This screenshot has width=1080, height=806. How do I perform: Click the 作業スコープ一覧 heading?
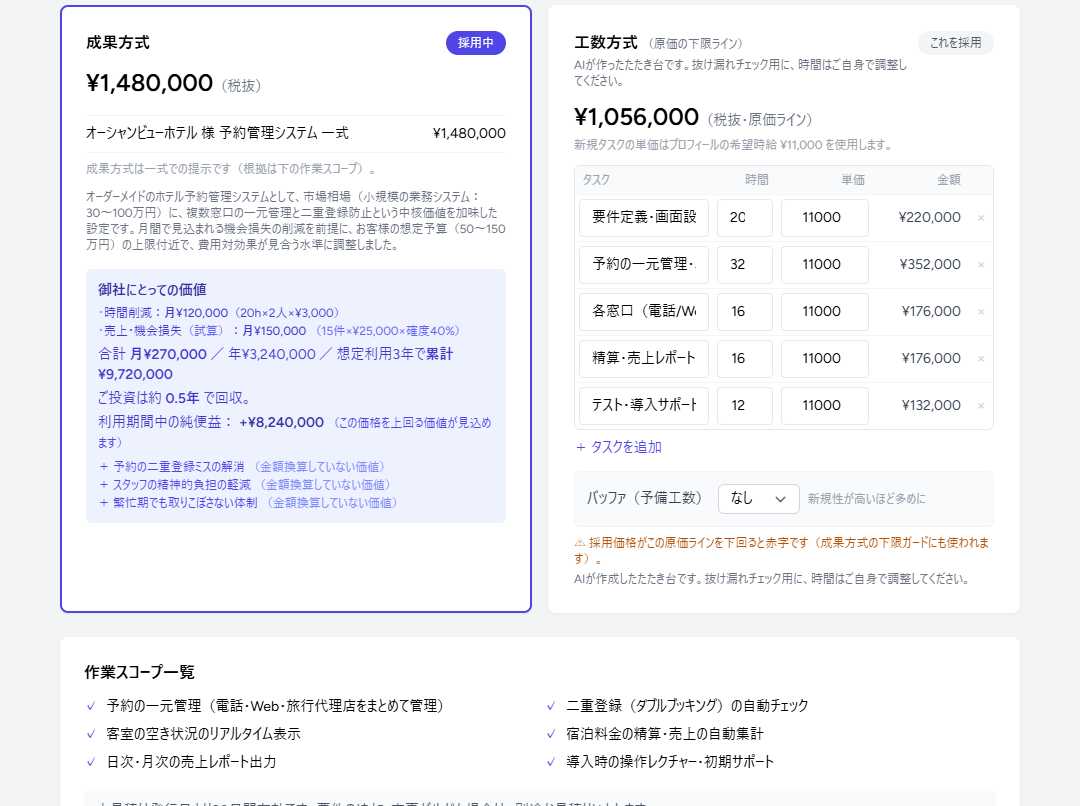pos(140,672)
